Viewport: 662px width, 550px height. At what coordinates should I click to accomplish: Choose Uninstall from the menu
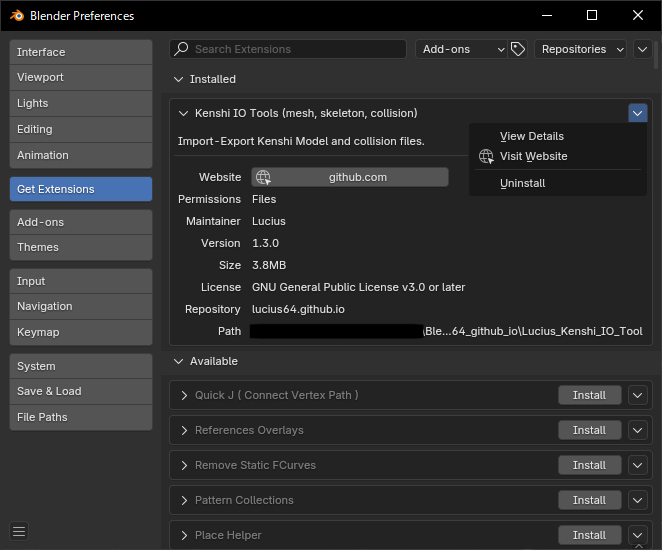(x=558, y=183)
